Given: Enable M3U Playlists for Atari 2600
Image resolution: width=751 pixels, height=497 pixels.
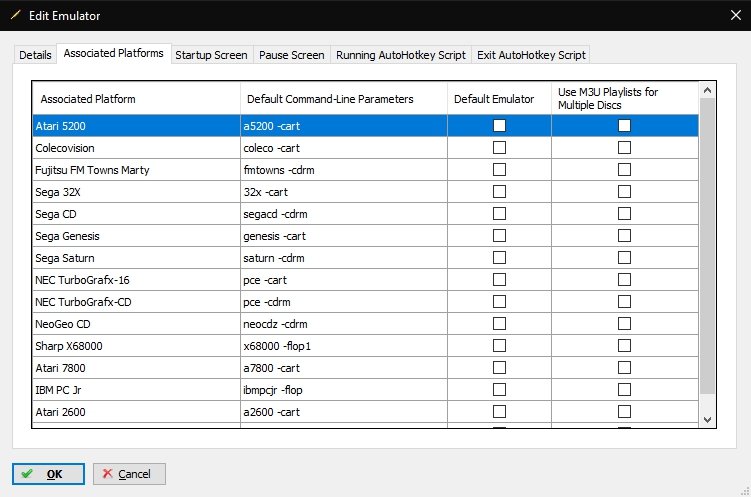Looking at the screenshot, I should coord(624,412).
